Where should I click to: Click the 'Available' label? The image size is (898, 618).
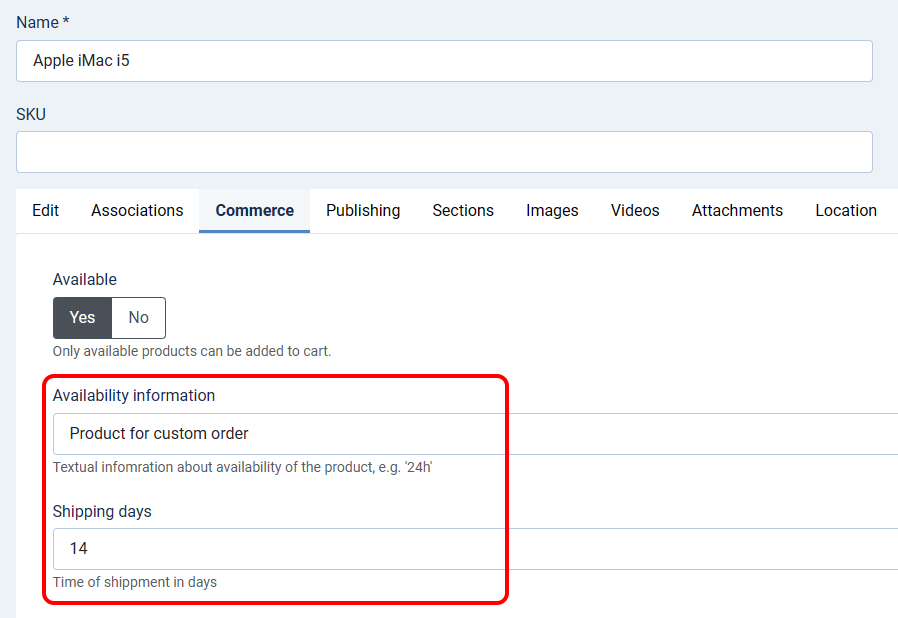85,280
